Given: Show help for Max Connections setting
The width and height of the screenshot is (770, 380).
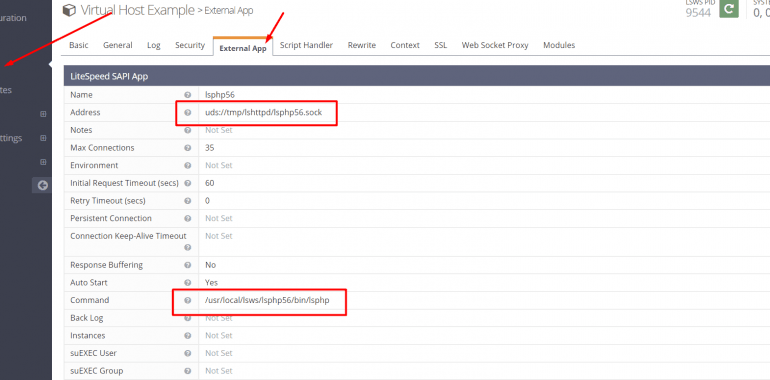Looking at the screenshot, I should 187,148.
